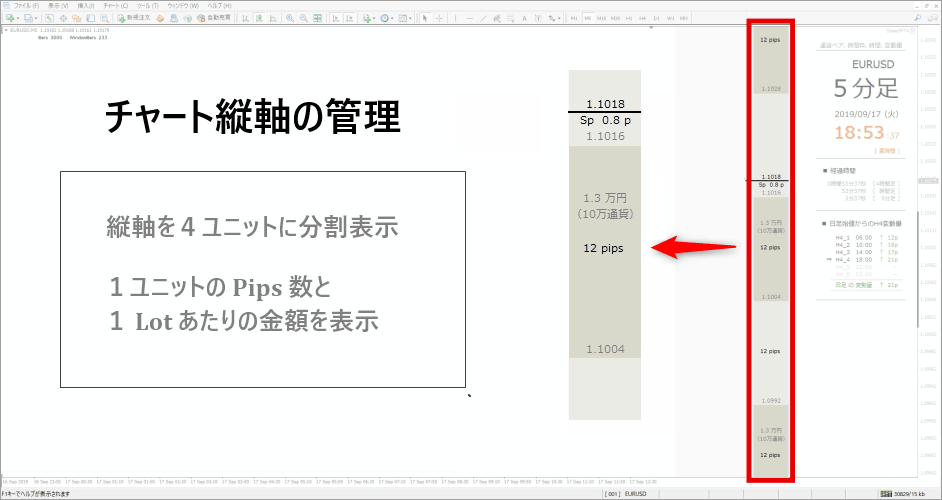This screenshot has height=500, width=942.
Task: Switch to MN timeframe button
Action: click(684, 18)
